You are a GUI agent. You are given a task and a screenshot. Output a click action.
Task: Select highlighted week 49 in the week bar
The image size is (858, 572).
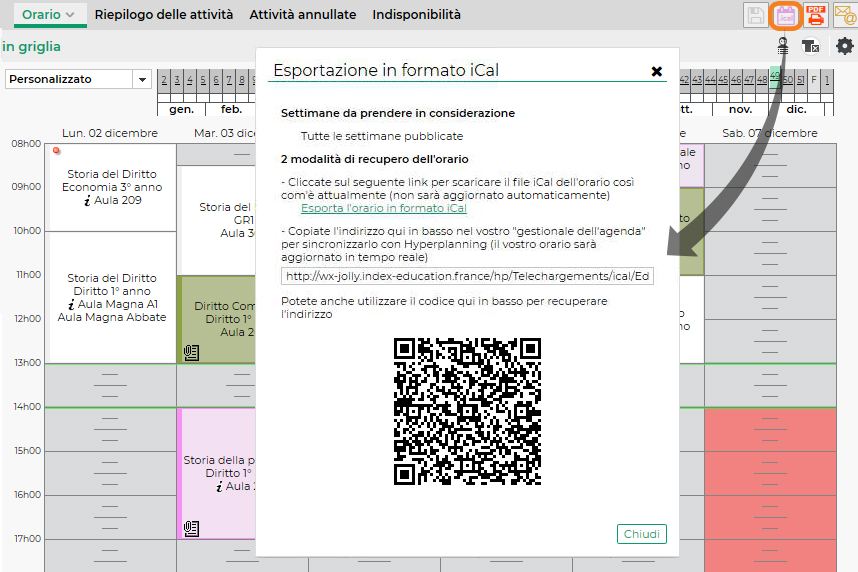[x=775, y=78]
